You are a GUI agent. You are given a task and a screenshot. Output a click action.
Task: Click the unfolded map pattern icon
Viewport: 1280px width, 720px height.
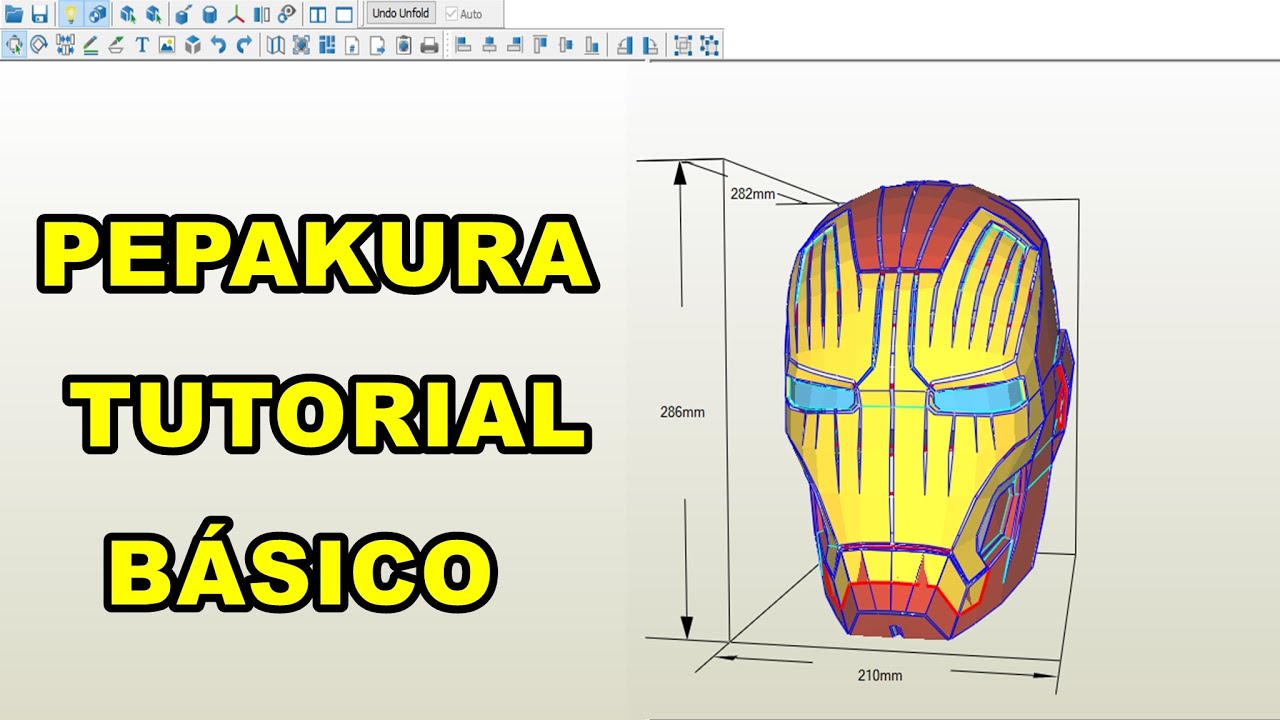click(x=276, y=44)
